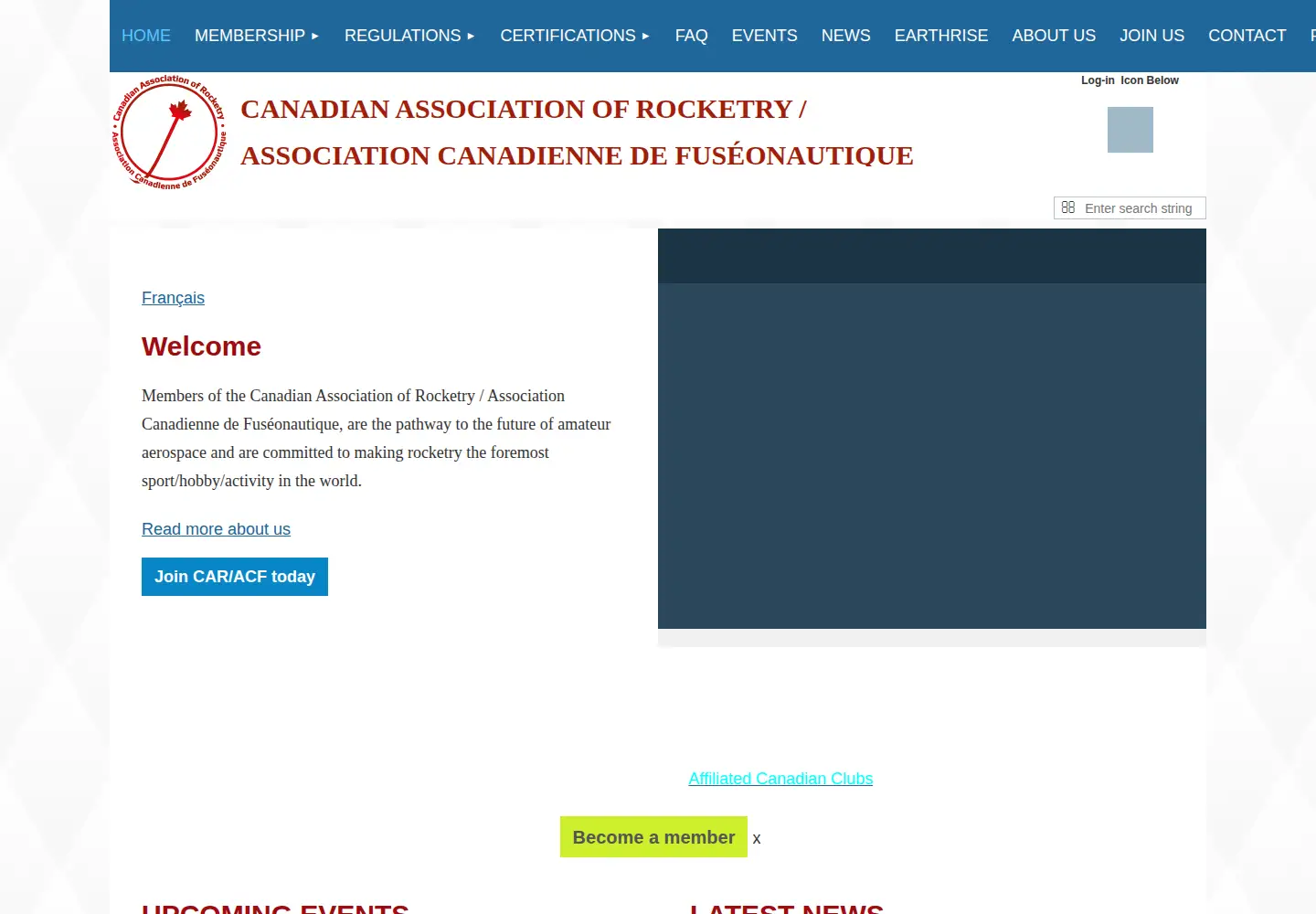Click the dark slideshow image panel
The image size is (1316, 914).
click(932, 429)
